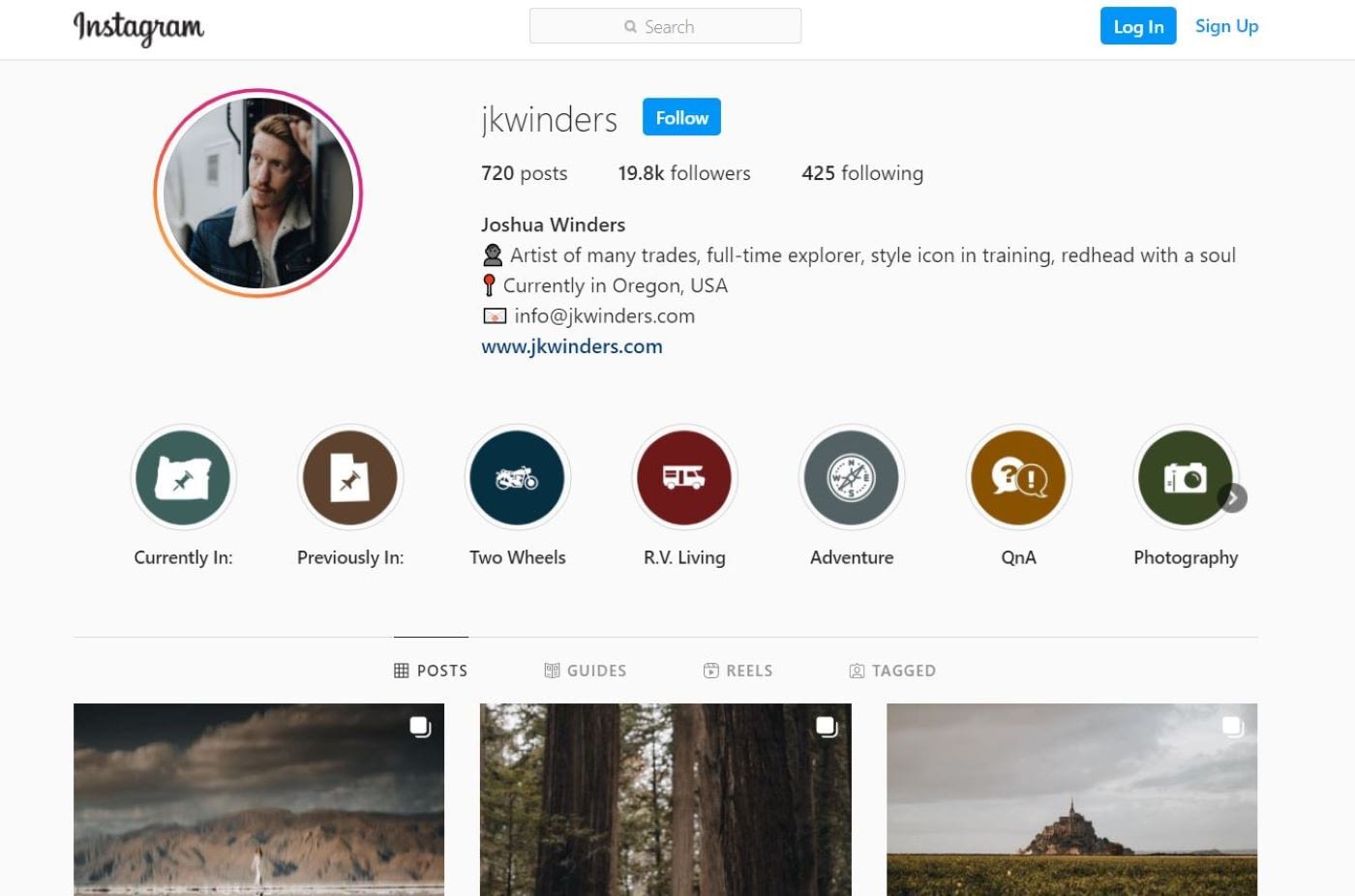Image resolution: width=1355 pixels, height=896 pixels.
Task: Click the Search input field
Action: click(x=665, y=26)
